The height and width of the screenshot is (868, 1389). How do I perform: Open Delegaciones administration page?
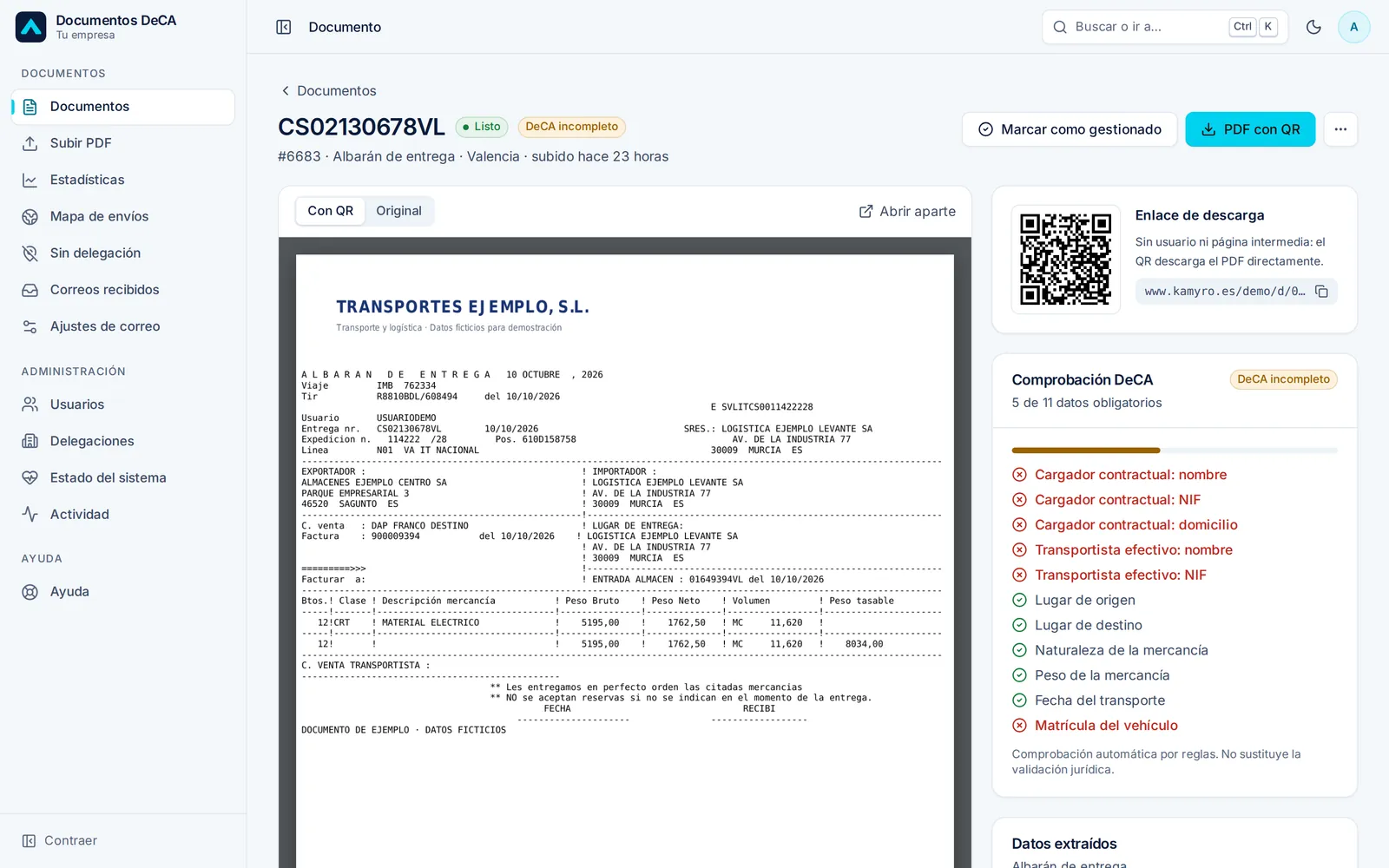pyautogui.click(x=123, y=441)
